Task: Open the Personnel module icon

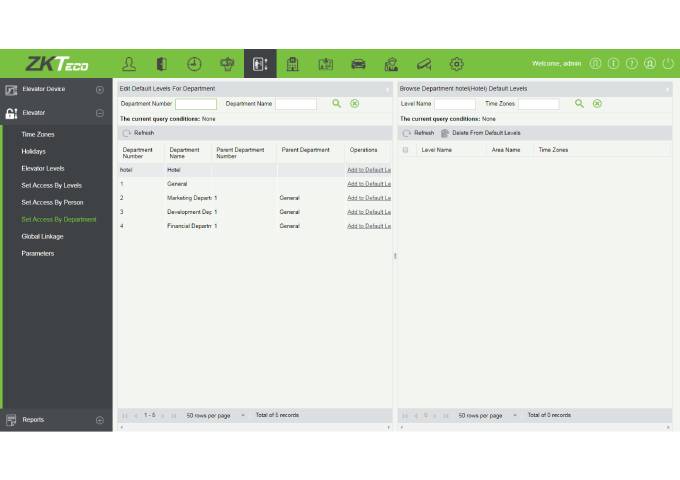Action: click(129, 64)
